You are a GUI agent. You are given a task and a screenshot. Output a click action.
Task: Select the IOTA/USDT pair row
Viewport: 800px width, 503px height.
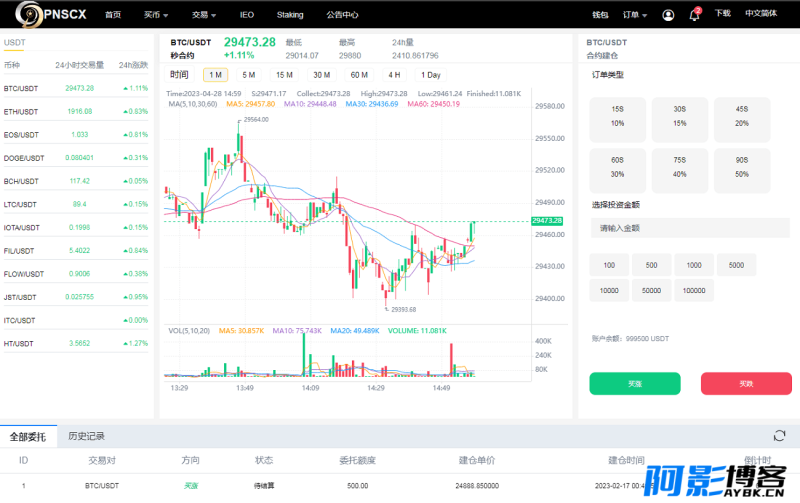[x=76, y=228]
